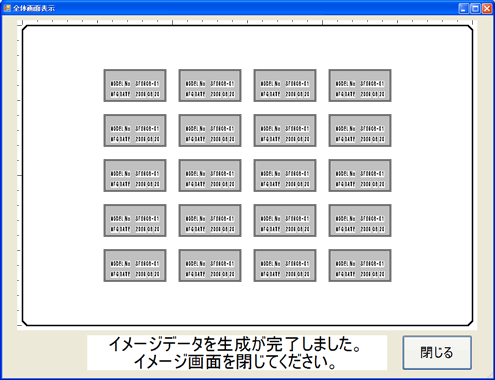
Task: Select the top-right label thumbnail
Action: [x=360, y=86]
